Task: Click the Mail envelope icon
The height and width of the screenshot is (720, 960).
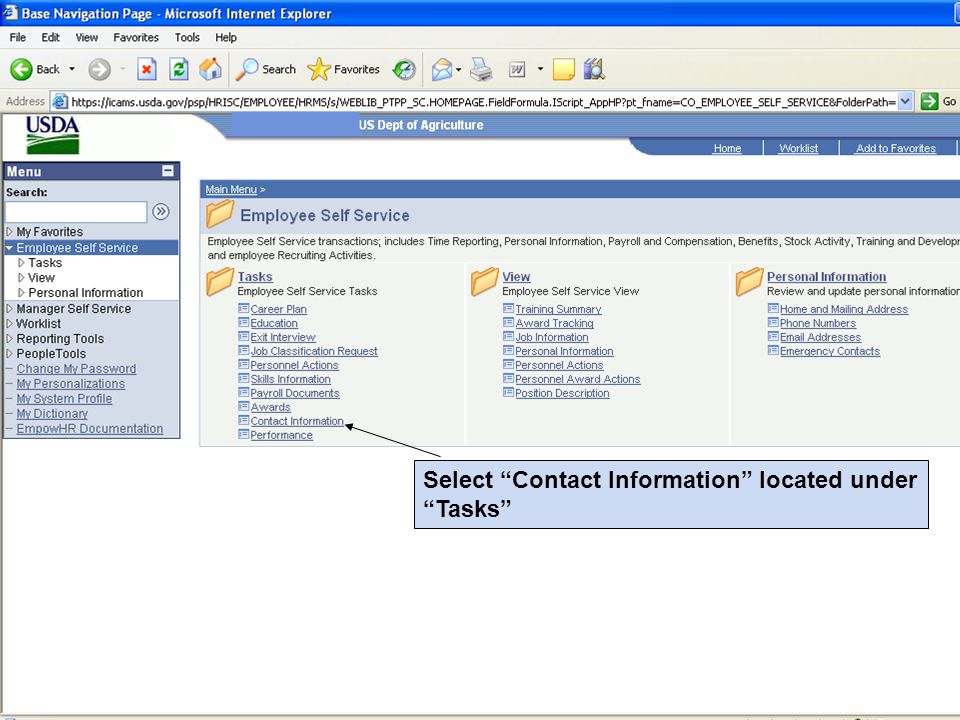Action: coord(441,69)
